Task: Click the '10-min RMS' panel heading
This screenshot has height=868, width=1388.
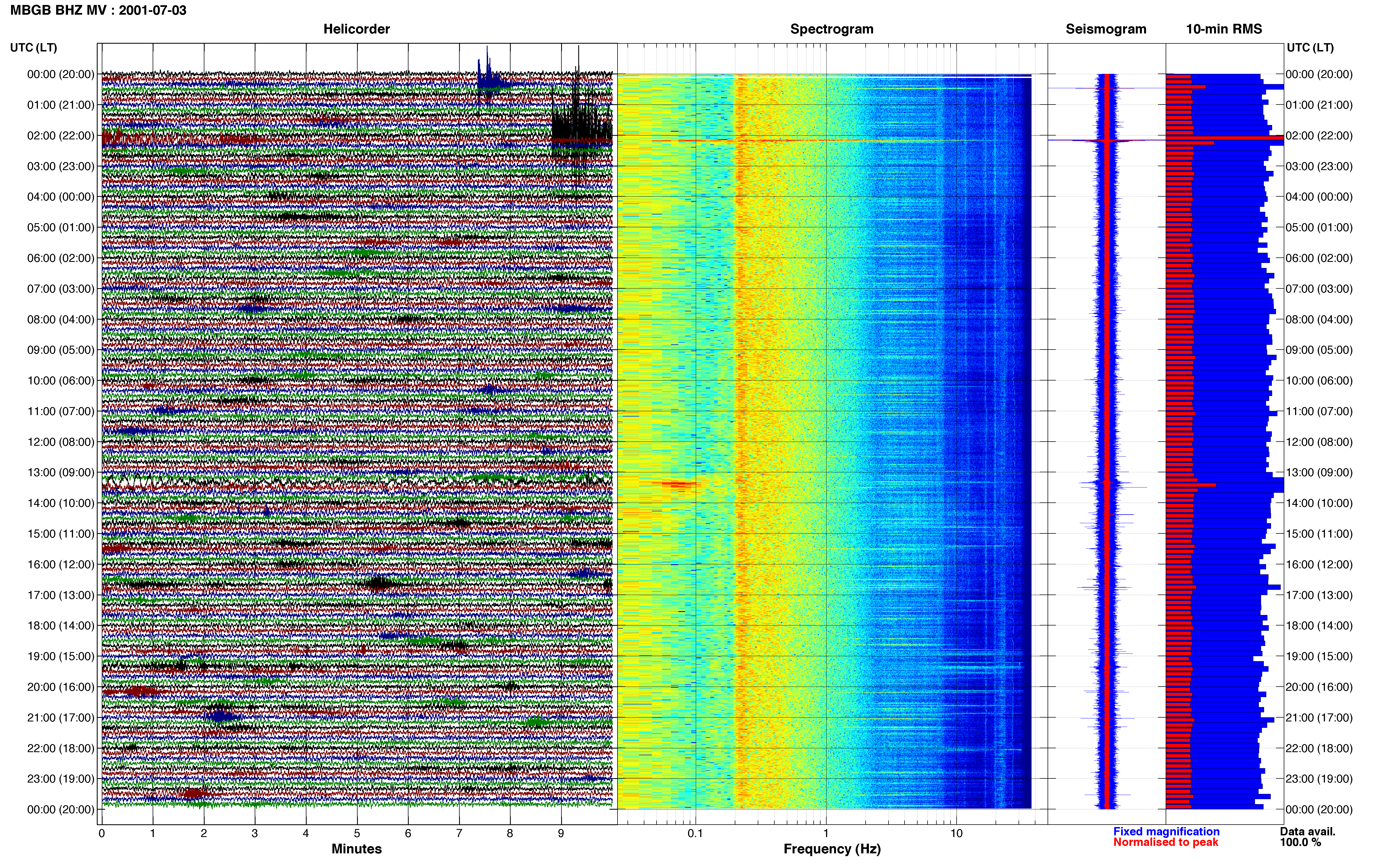Action: [1224, 29]
